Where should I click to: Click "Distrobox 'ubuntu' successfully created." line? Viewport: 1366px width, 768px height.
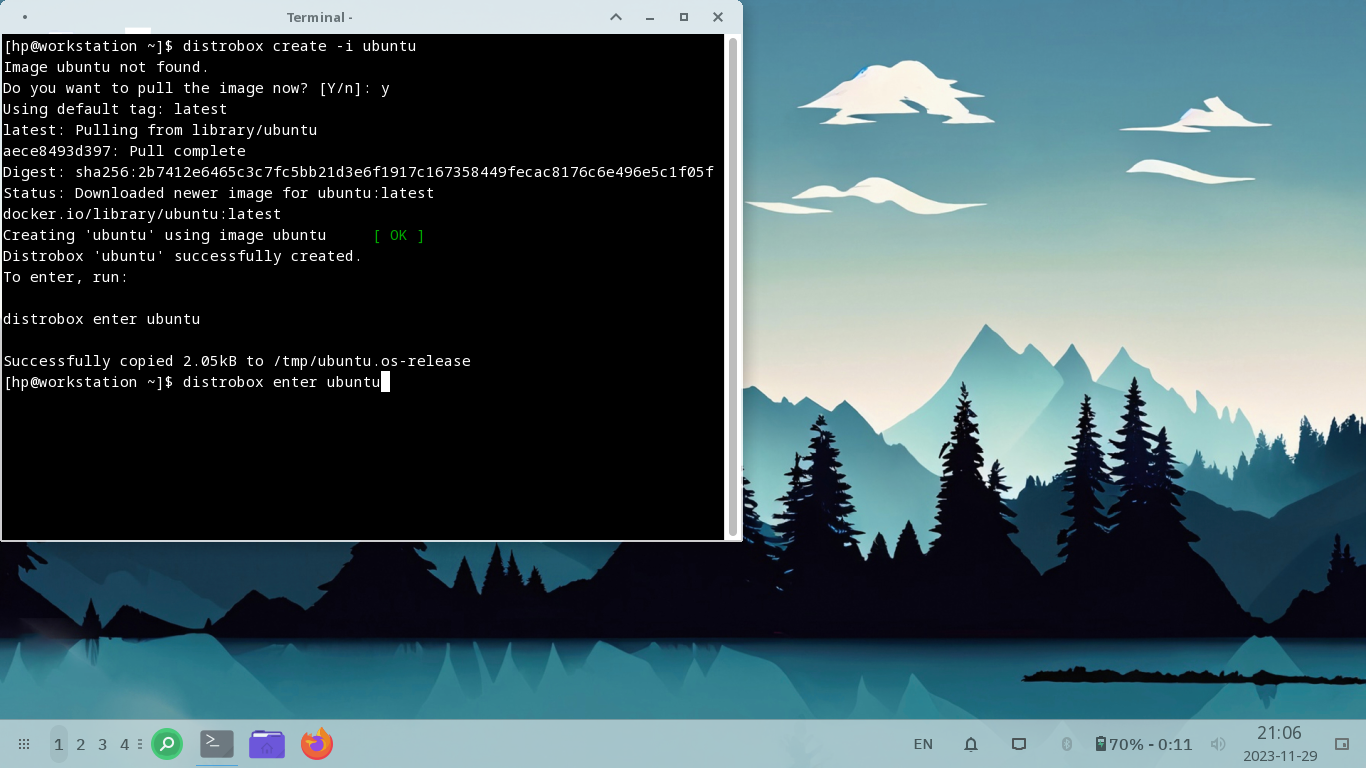coord(183,256)
